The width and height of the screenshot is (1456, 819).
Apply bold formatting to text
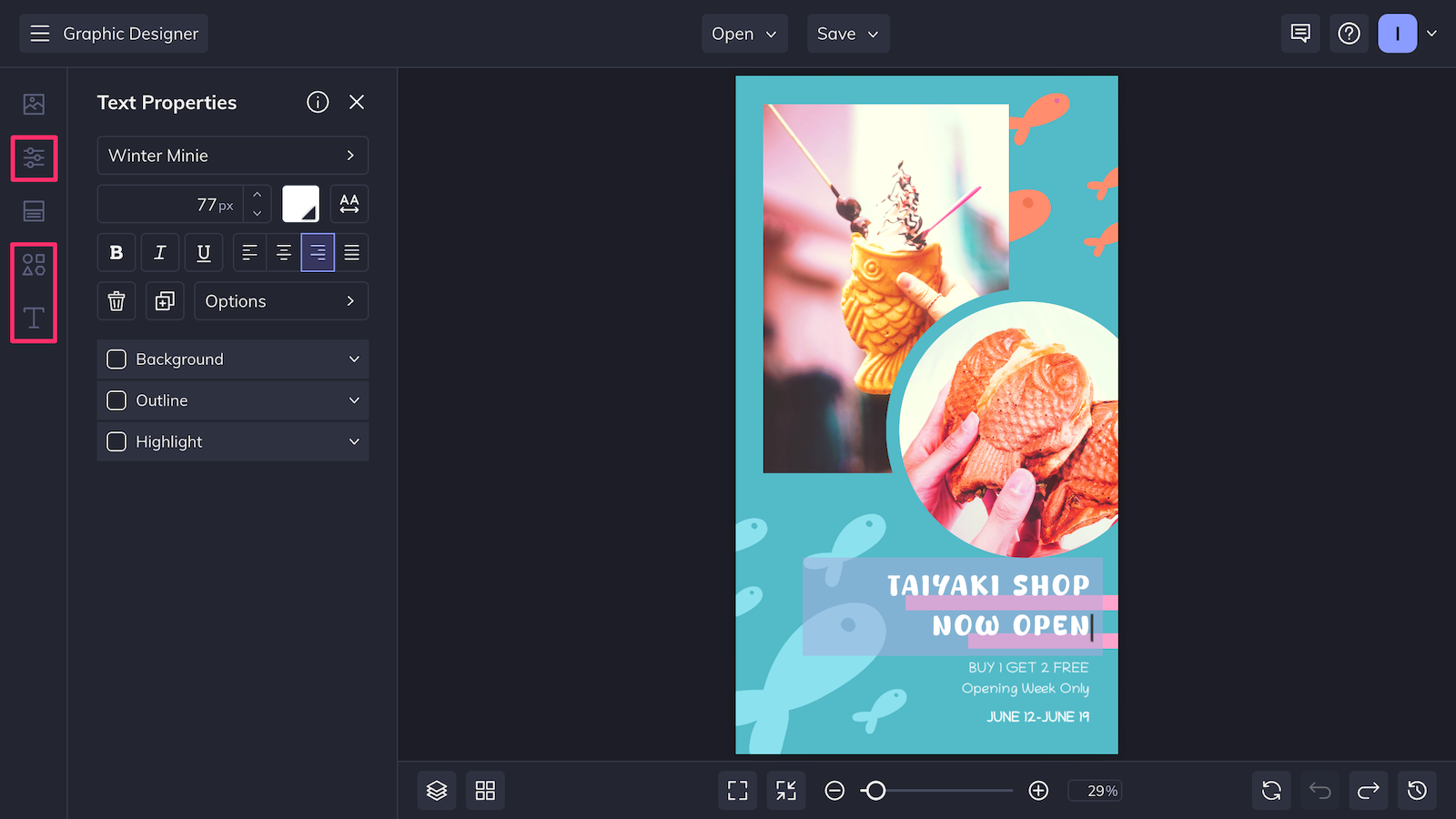[x=116, y=252]
